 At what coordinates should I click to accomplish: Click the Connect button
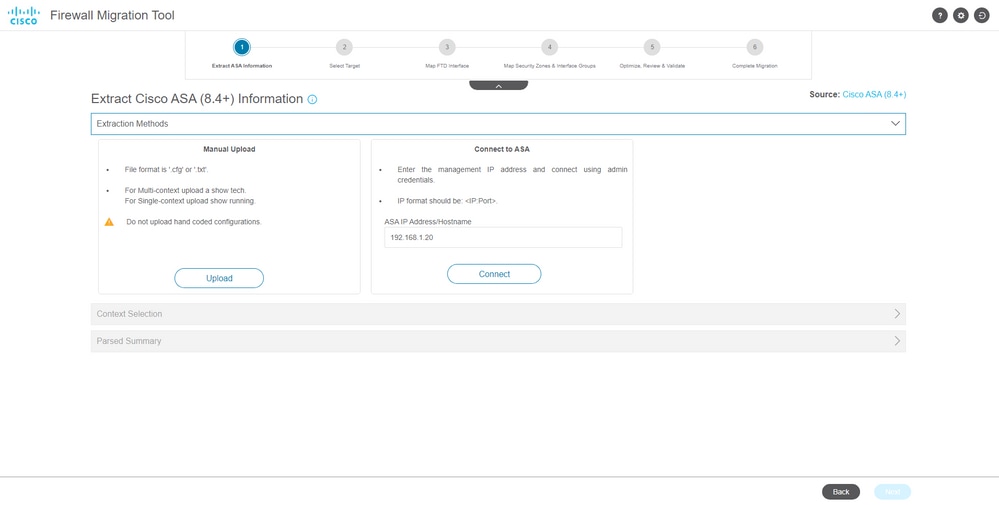coord(494,274)
